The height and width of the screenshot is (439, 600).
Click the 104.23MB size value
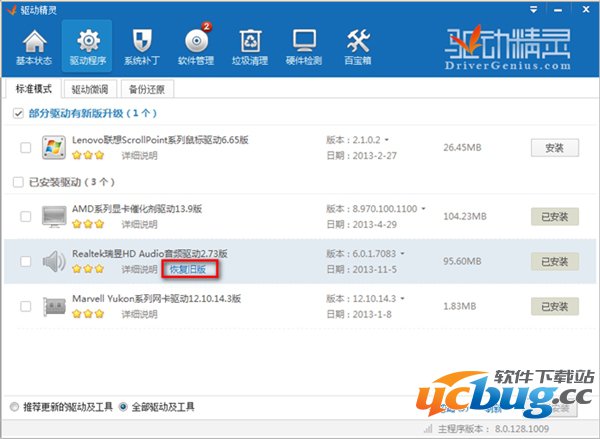pos(465,216)
